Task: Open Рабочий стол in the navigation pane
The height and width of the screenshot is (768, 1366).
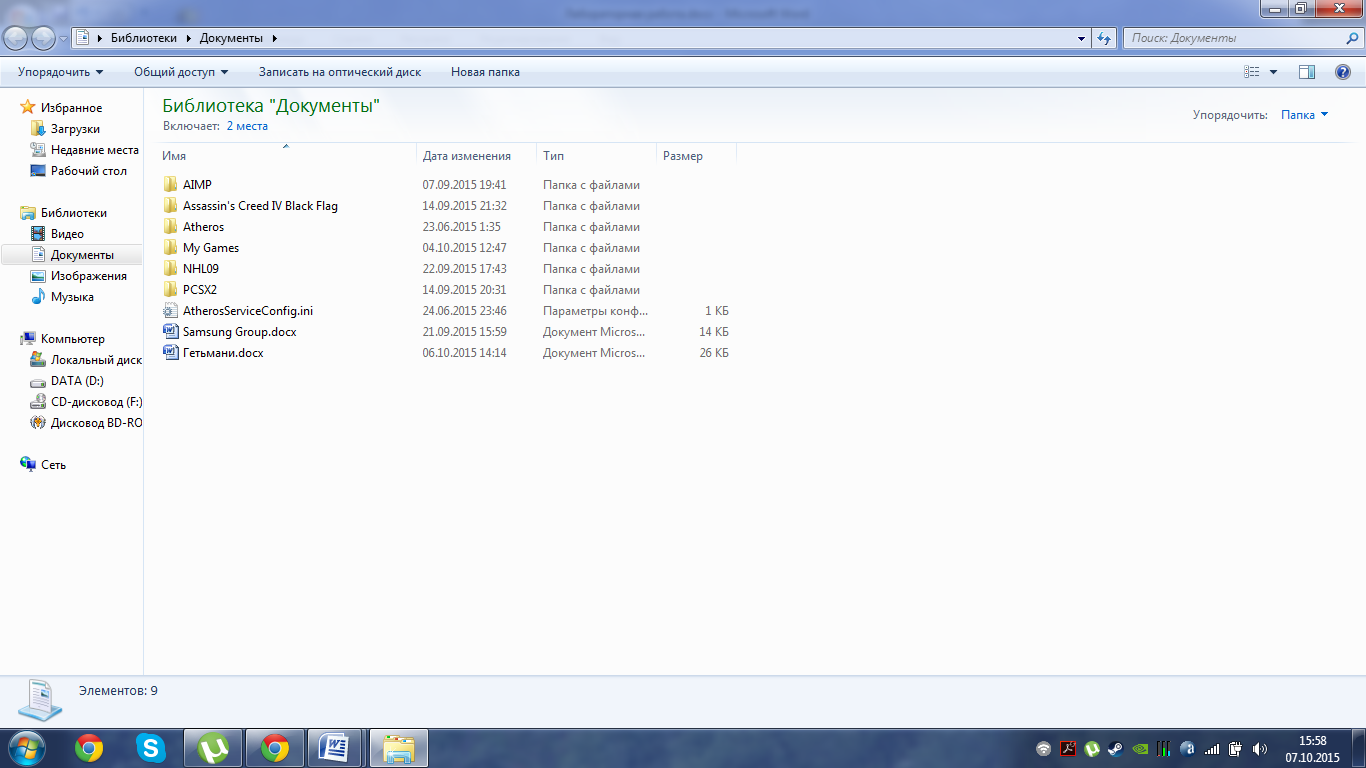Action: [x=89, y=171]
